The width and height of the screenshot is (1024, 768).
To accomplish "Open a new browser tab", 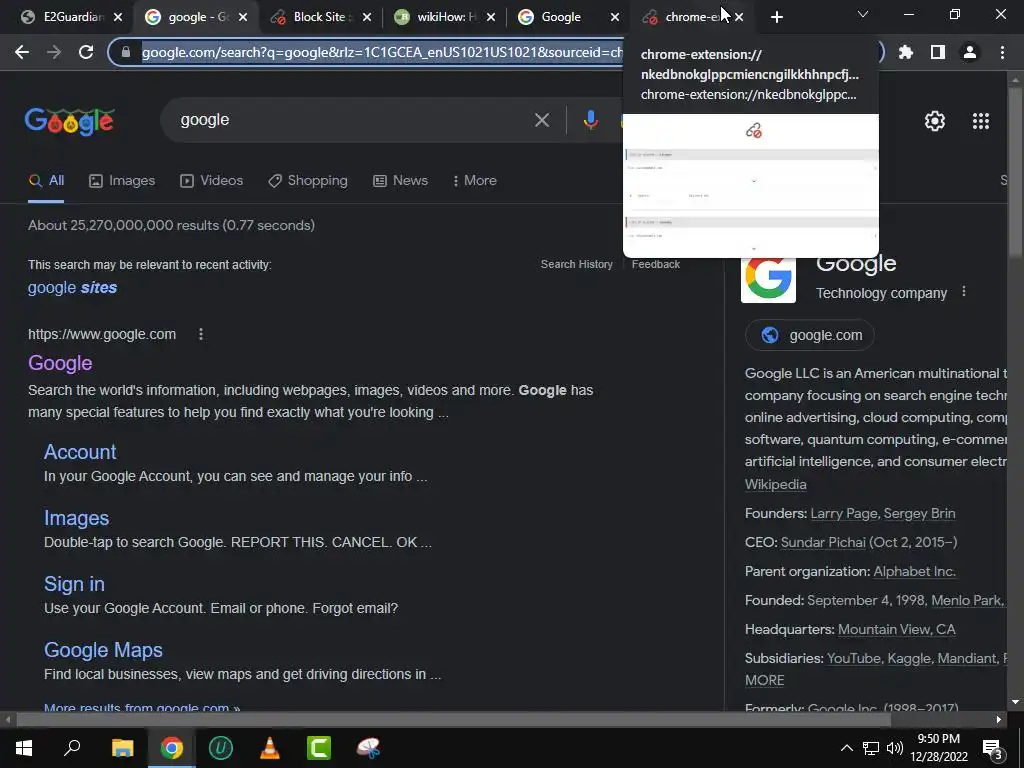I will [x=776, y=17].
